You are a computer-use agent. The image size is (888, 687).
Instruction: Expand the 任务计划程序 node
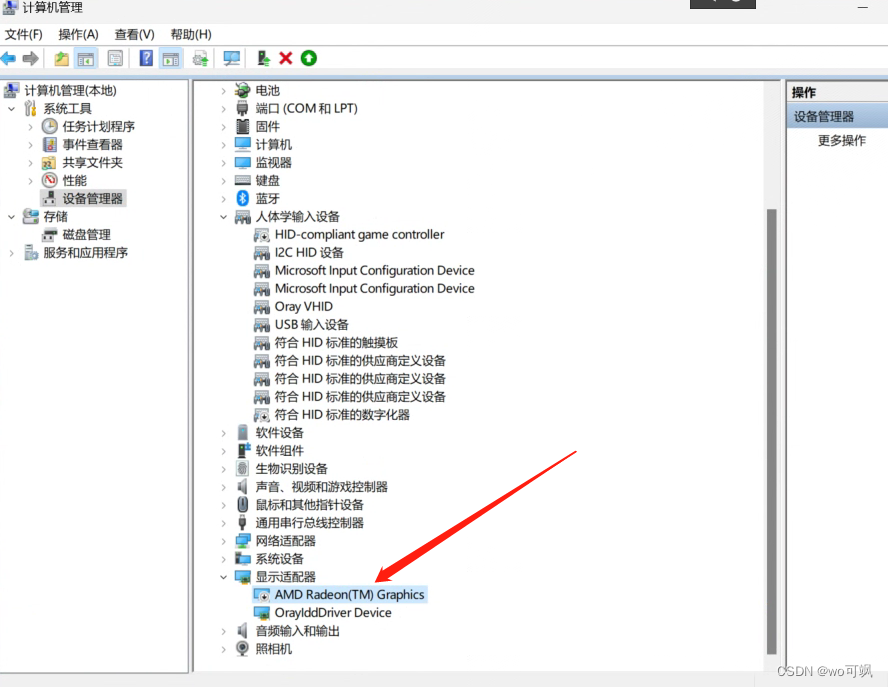(31, 126)
